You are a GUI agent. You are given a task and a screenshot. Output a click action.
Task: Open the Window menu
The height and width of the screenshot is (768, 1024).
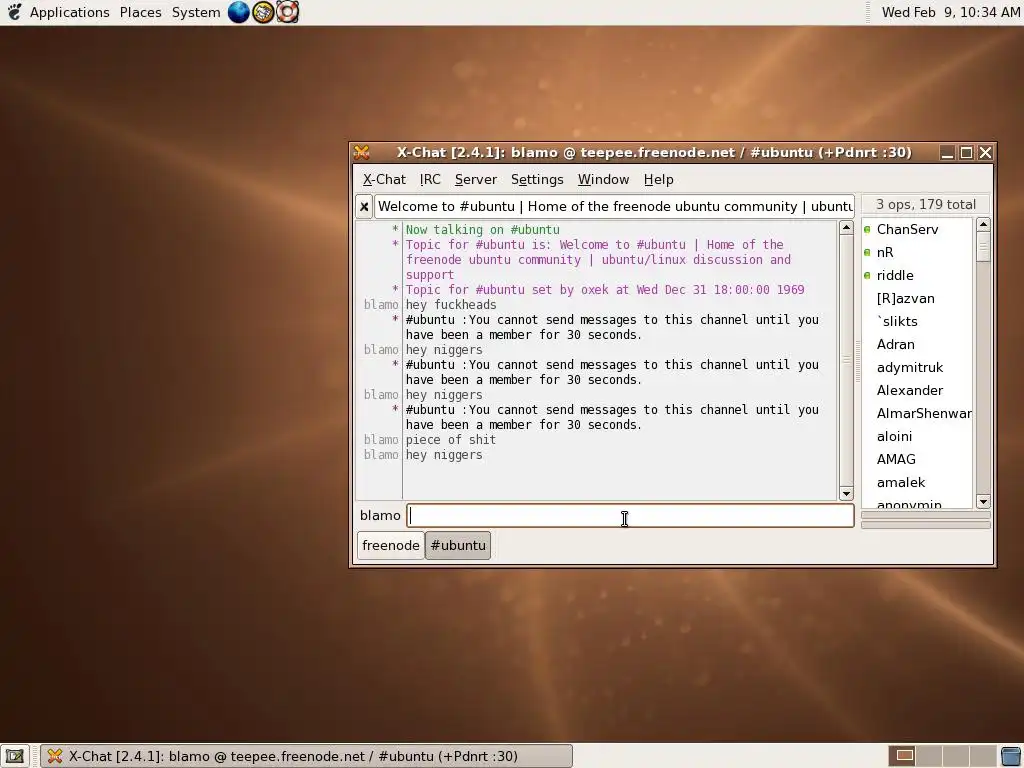pyautogui.click(x=603, y=180)
